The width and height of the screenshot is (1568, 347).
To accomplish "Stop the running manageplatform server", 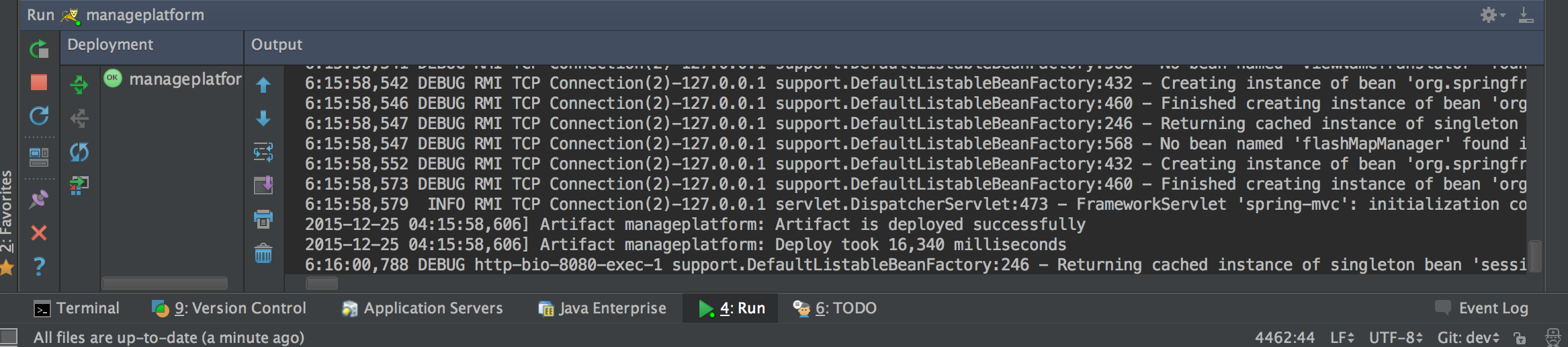I will click(x=39, y=82).
